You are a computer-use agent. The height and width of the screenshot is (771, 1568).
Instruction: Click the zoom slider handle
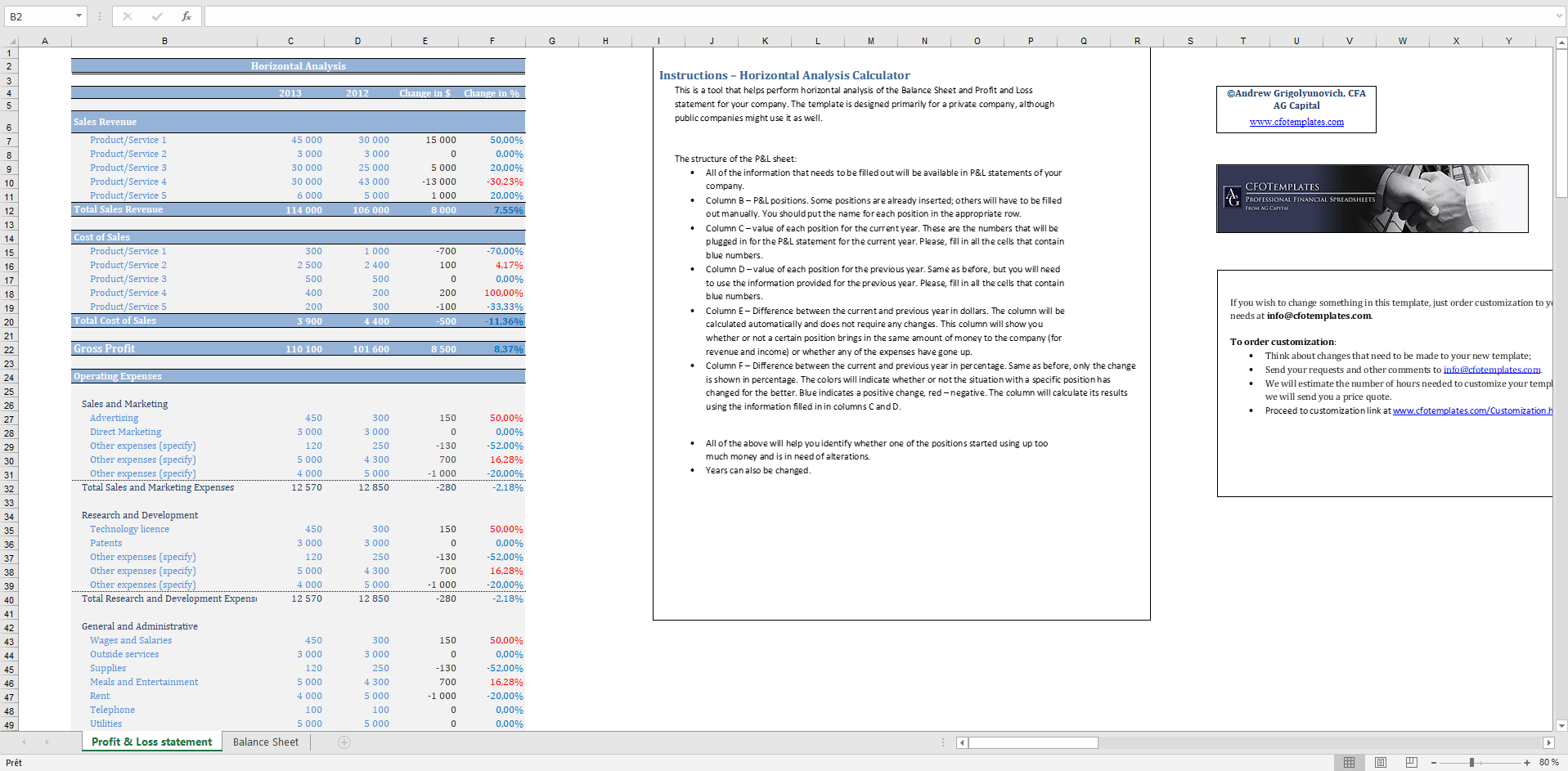coord(1471,762)
